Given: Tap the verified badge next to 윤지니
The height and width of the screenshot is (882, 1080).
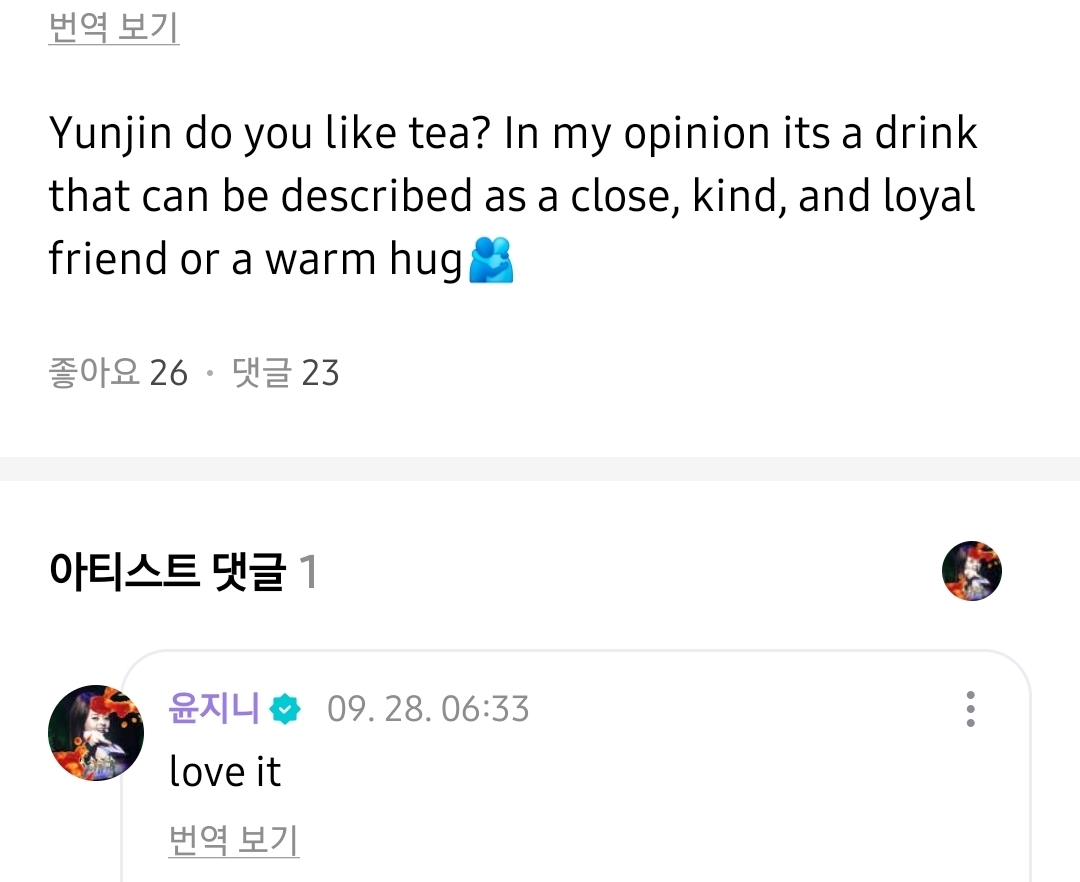Looking at the screenshot, I should tap(286, 709).
